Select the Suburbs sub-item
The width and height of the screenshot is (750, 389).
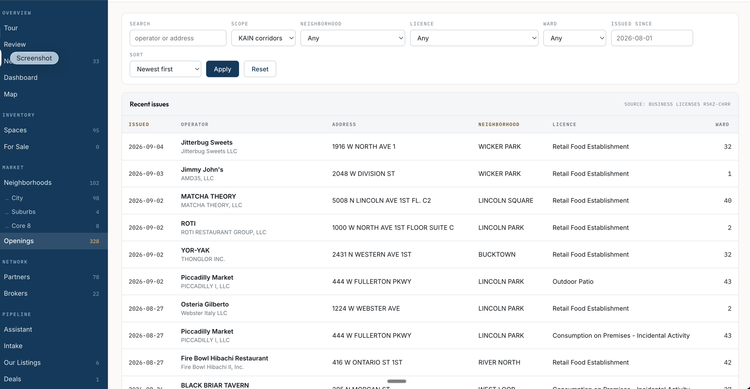pyautogui.click(x=23, y=212)
